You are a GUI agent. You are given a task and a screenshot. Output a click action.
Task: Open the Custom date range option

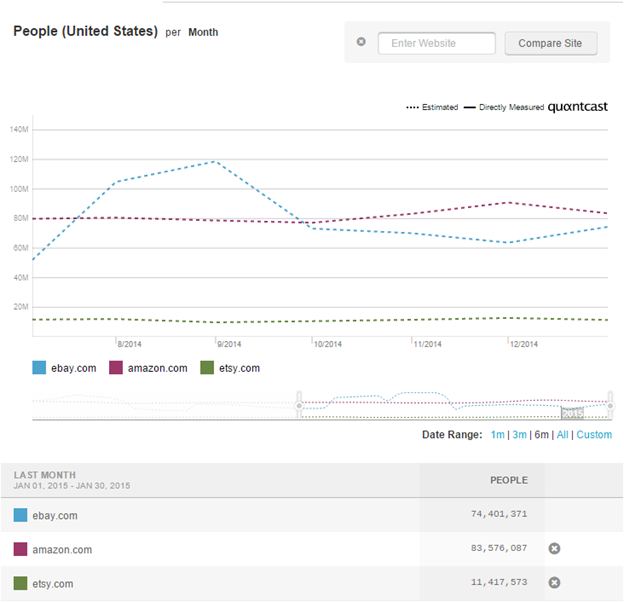pyautogui.click(x=594, y=435)
